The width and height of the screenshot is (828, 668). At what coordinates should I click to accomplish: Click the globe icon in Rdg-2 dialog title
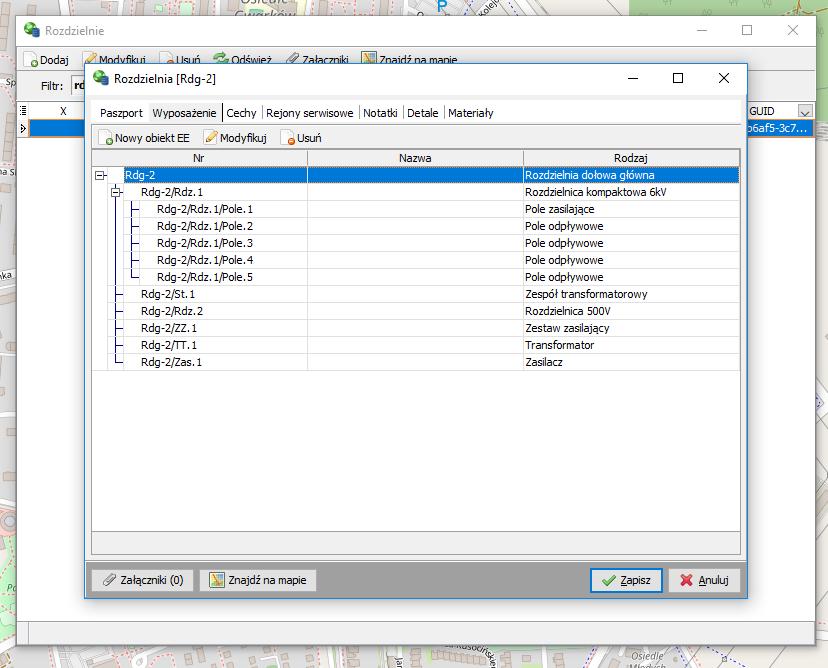(x=101, y=78)
